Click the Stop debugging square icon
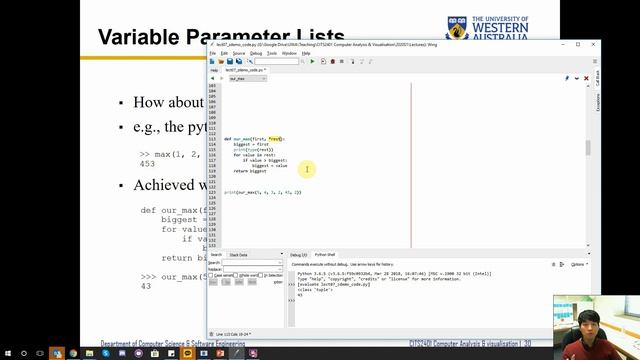 [342, 61]
